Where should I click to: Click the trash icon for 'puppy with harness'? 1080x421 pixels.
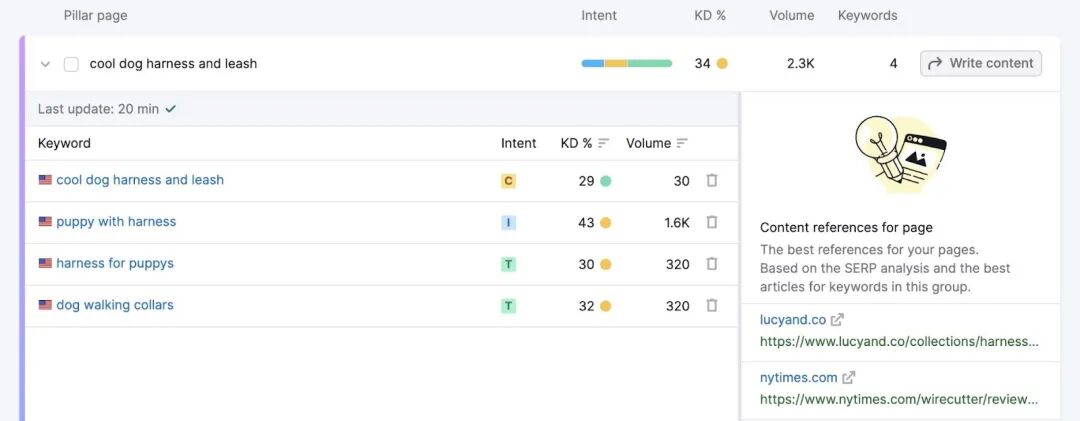pos(712,222)
